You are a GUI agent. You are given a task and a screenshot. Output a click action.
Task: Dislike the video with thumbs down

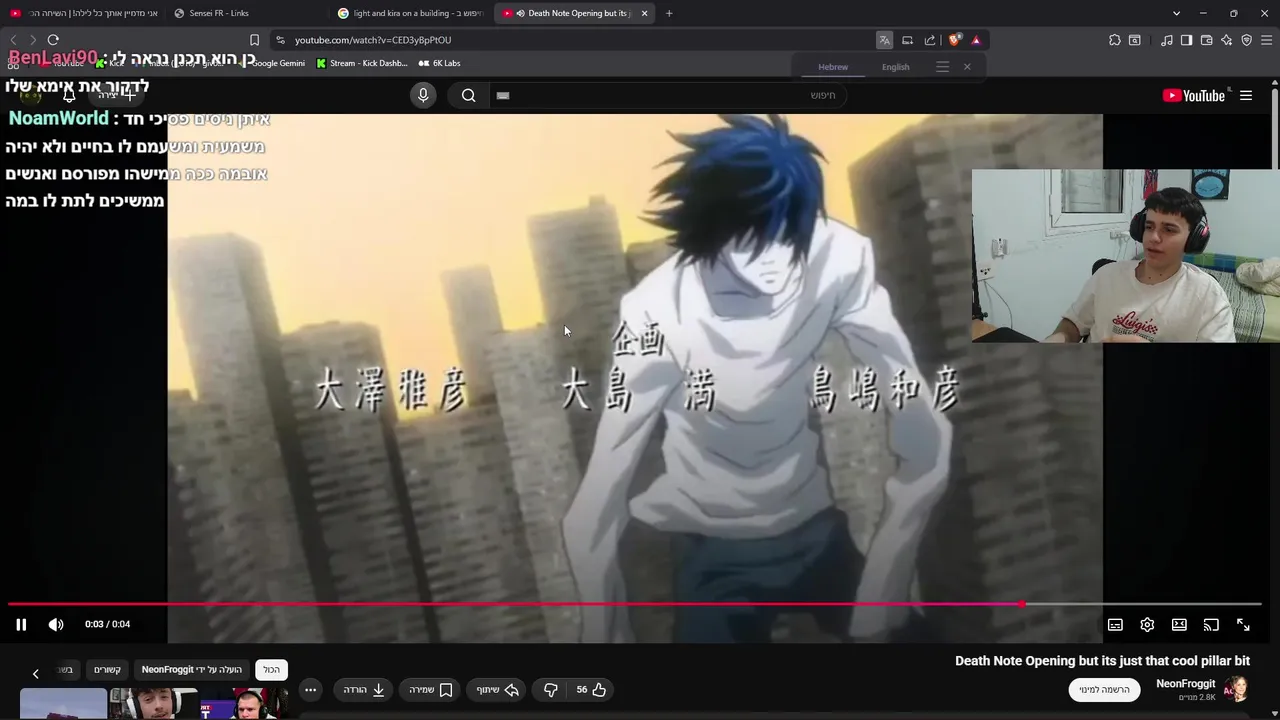(x=550, y=690)
